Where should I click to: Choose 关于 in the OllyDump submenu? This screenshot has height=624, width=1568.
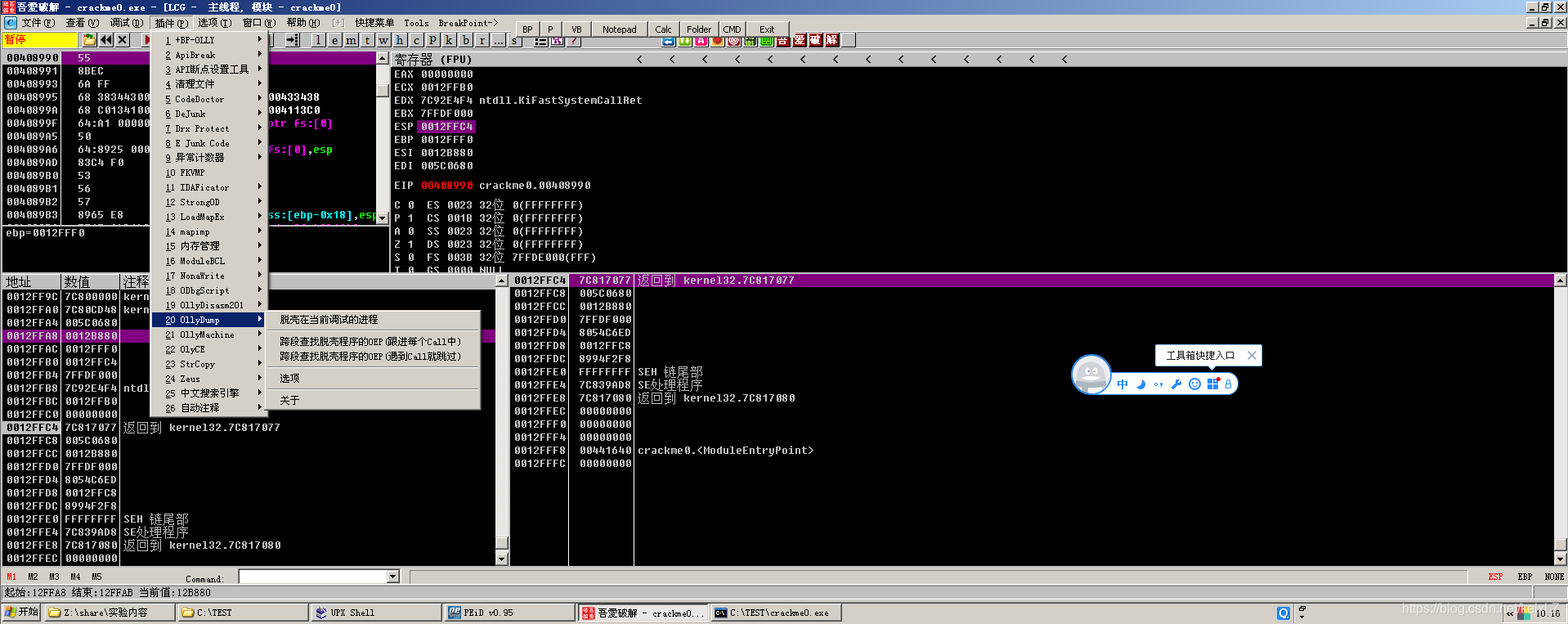click(373, 401)
